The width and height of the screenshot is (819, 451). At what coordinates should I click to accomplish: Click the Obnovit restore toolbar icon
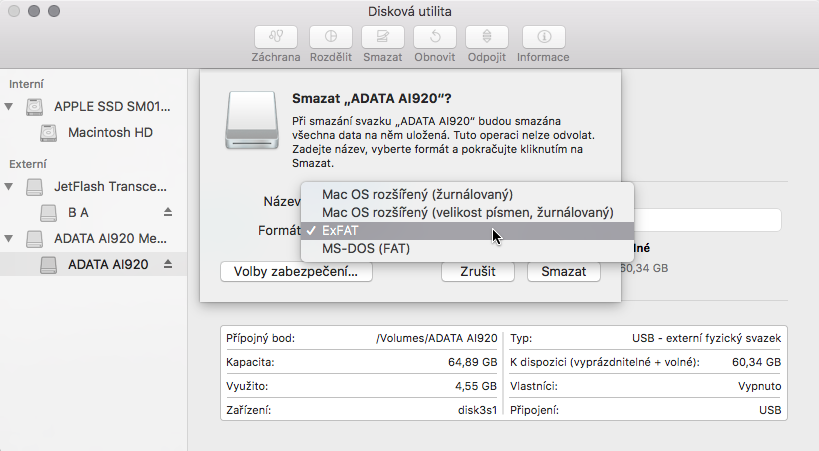[435, 37]
